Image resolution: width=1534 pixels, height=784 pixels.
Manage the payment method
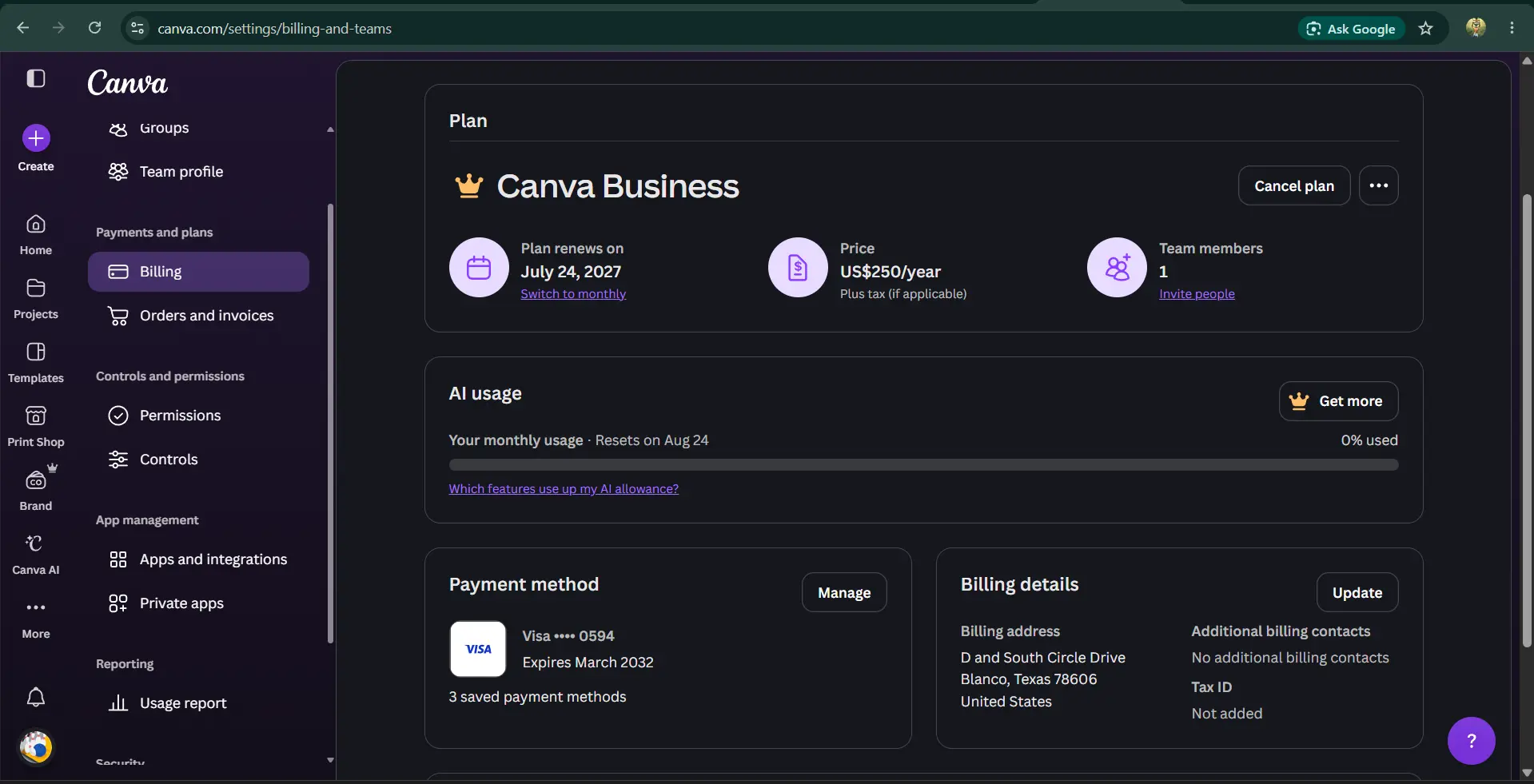tap(844, 592)
